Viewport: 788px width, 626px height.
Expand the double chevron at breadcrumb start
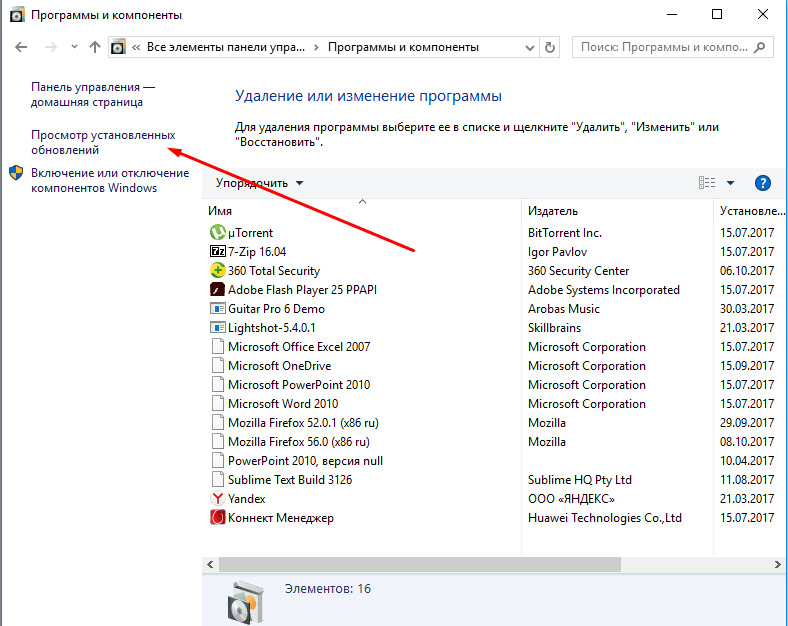click(x=136, y=47)
